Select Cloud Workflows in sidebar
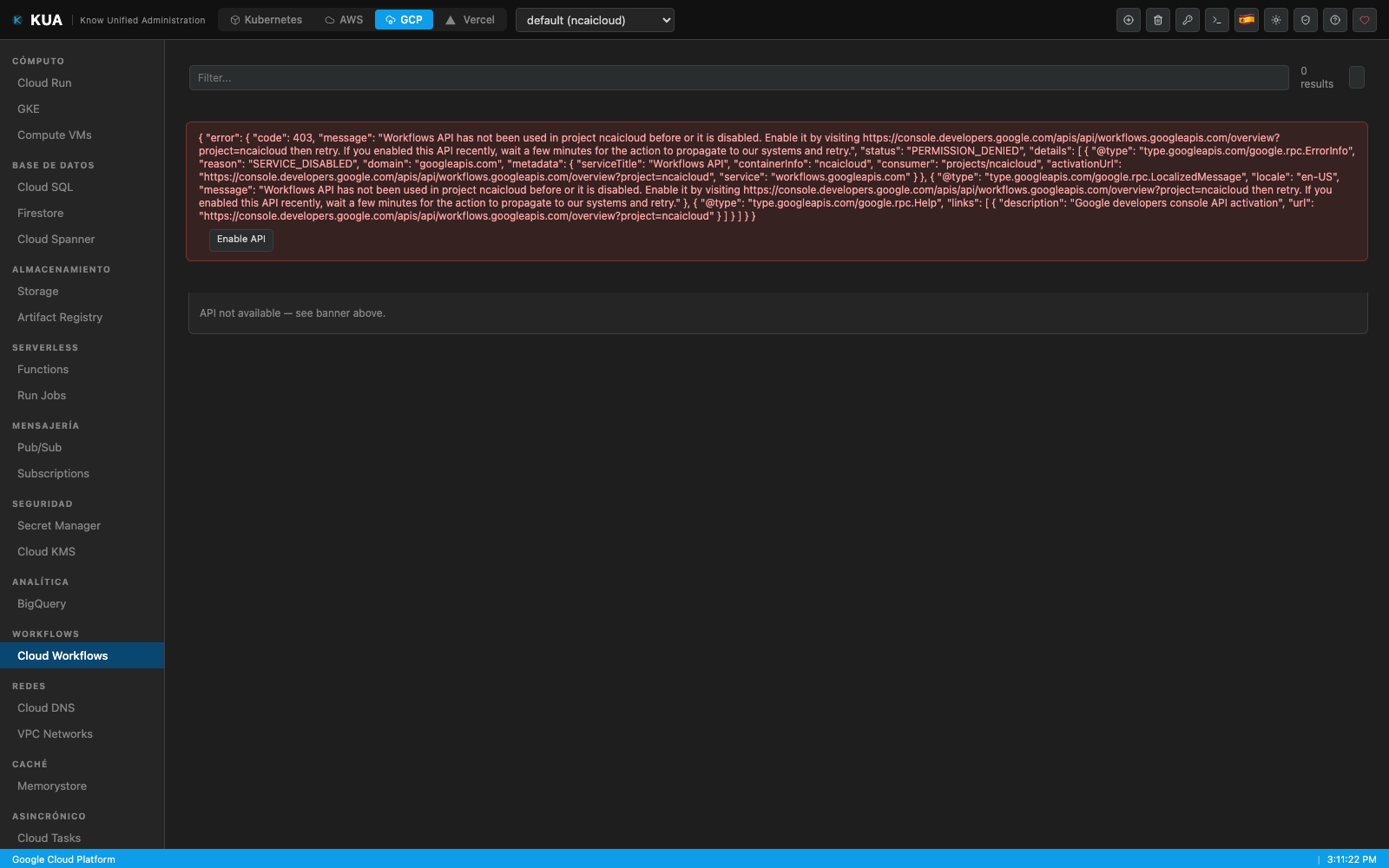The width and height of the screenshot is (1389, 868). [x=82, y=656]
